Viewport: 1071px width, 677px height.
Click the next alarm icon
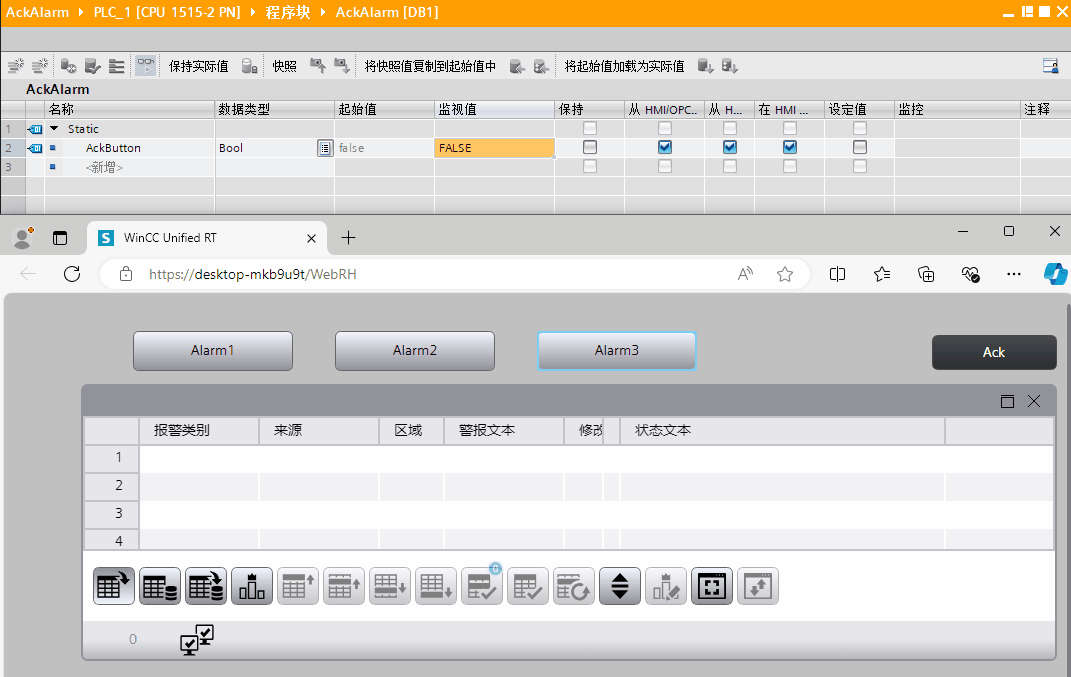point(390,586)
